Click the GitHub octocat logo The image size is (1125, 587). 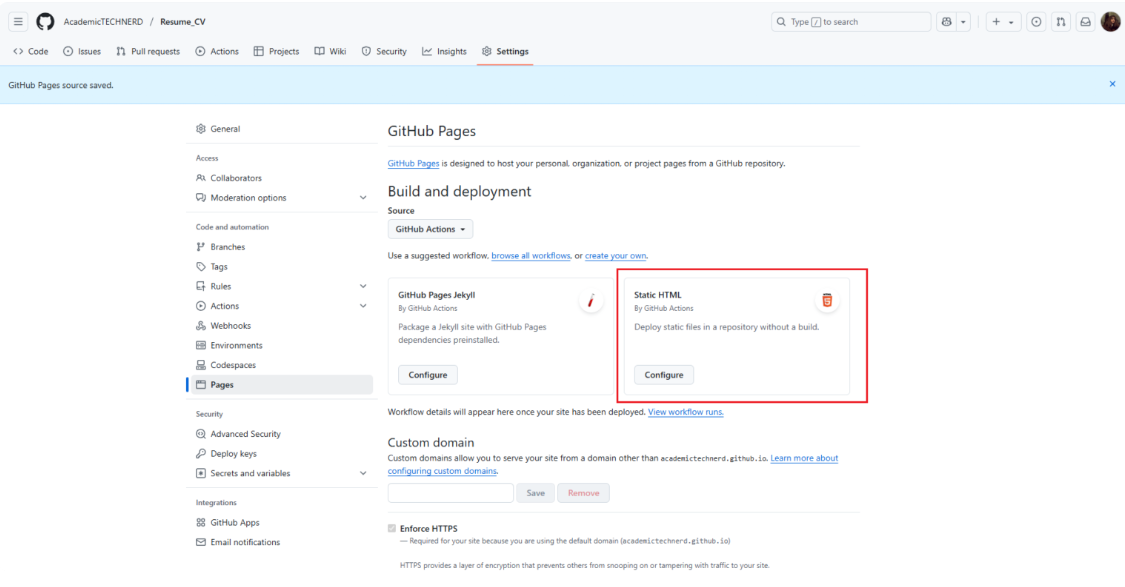[45, 22]
